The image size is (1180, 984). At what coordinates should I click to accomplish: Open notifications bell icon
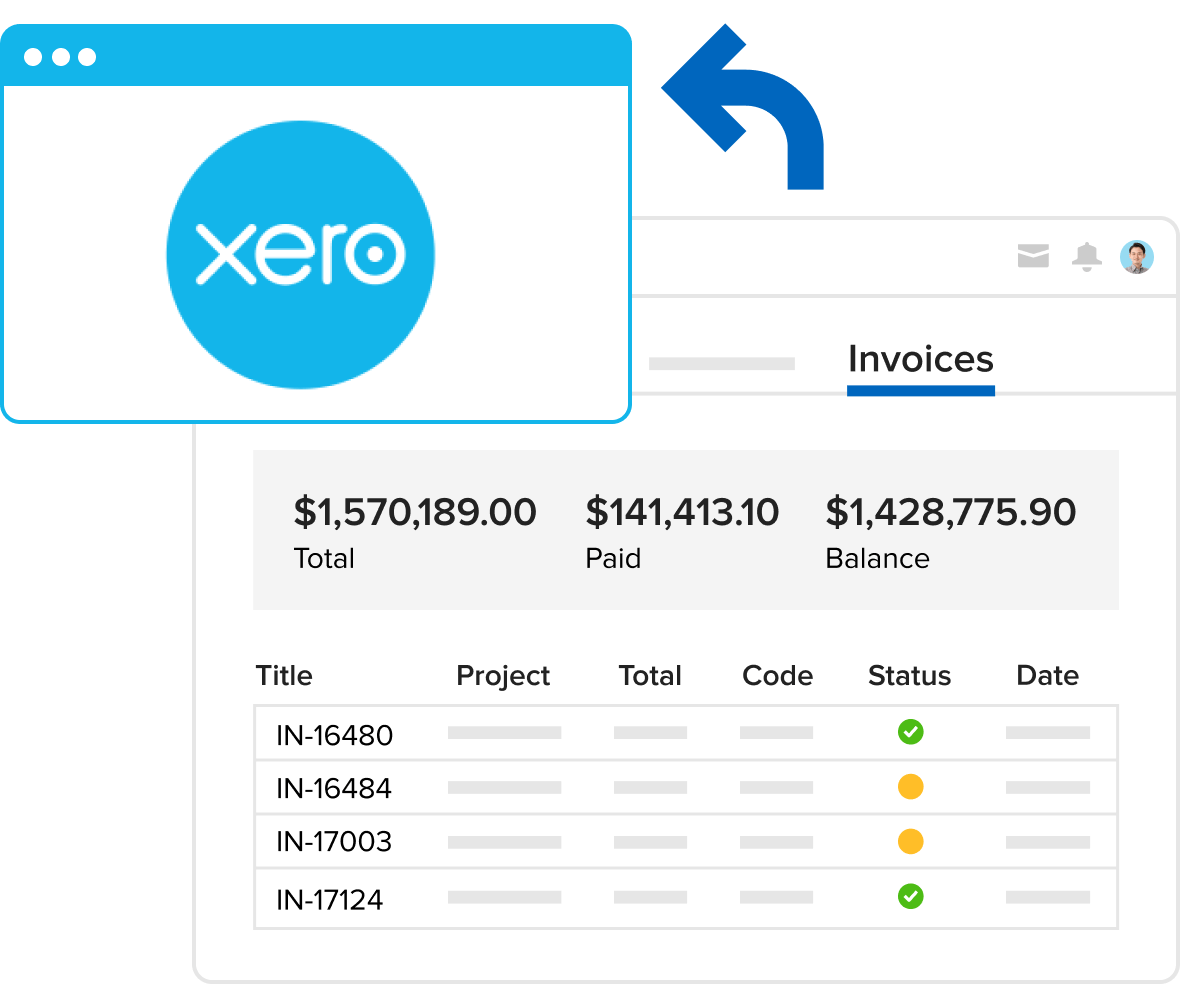1086,257
